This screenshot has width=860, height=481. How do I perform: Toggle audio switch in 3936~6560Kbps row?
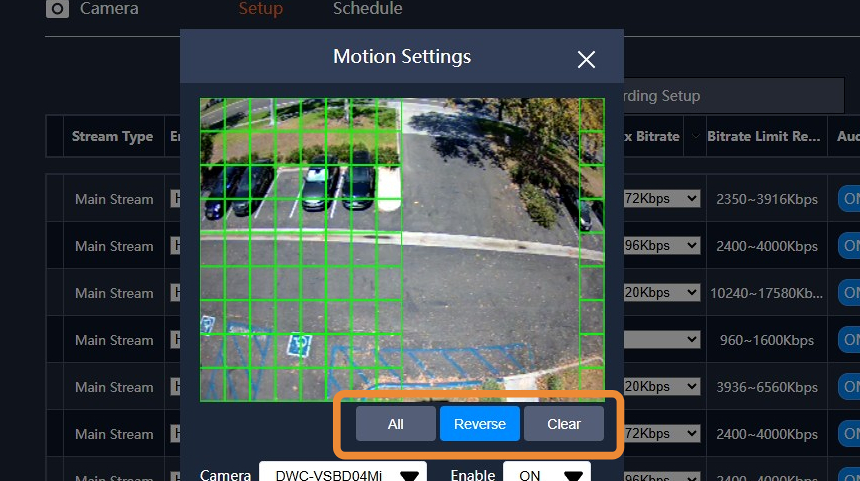pos(849,387)
